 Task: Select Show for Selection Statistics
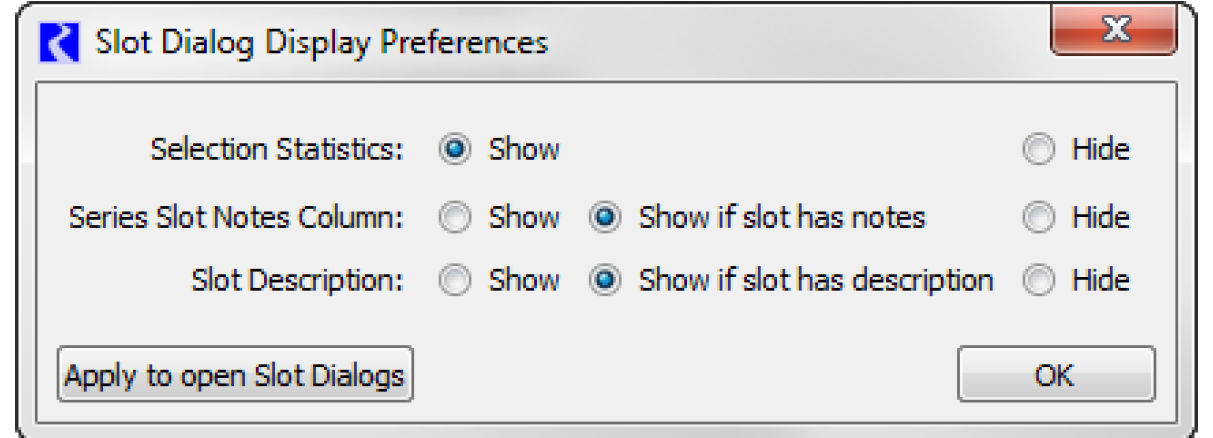pyautogui.click(x=455, y=150)
